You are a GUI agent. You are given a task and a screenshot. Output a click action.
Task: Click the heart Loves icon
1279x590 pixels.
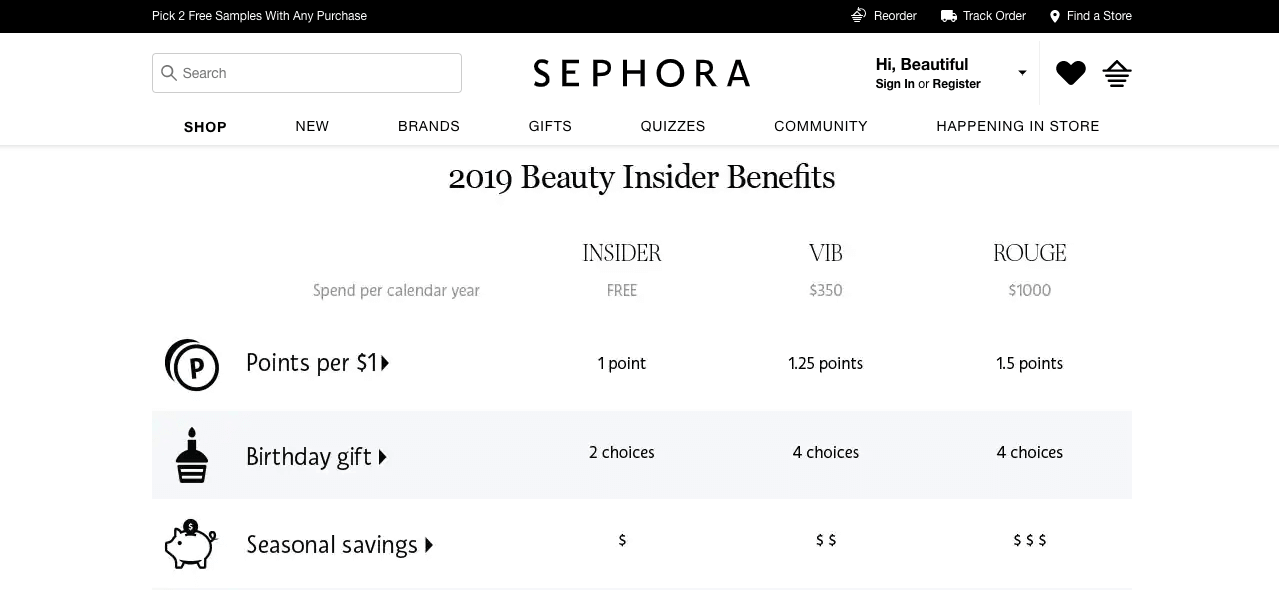[x=1070, y=73]
